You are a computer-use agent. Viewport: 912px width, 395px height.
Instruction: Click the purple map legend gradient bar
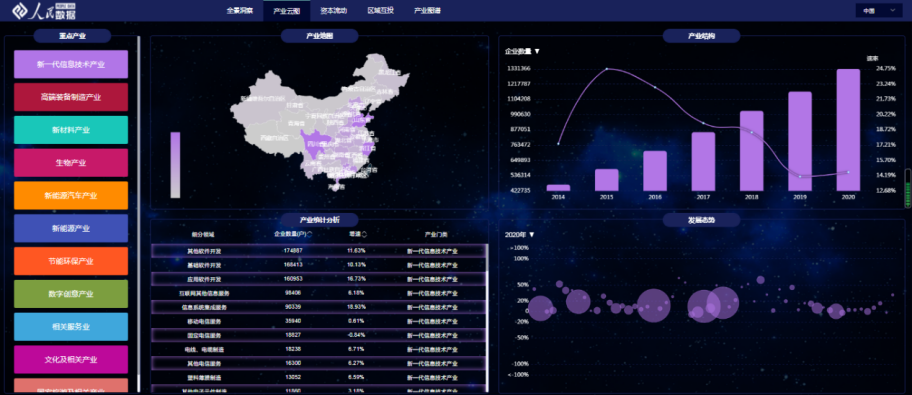click(x=175, y=165)
